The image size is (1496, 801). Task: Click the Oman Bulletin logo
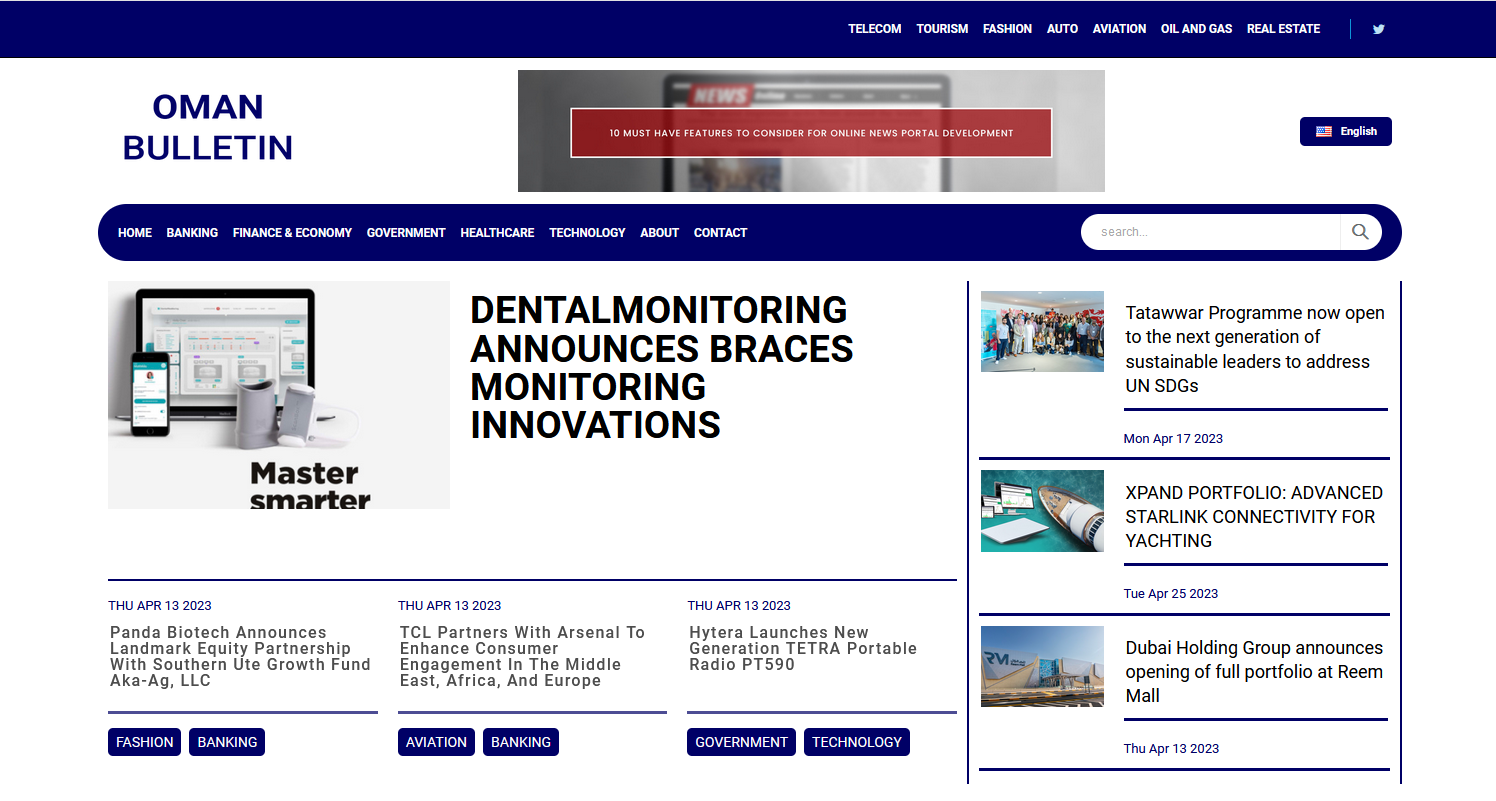tap(208, 127)
